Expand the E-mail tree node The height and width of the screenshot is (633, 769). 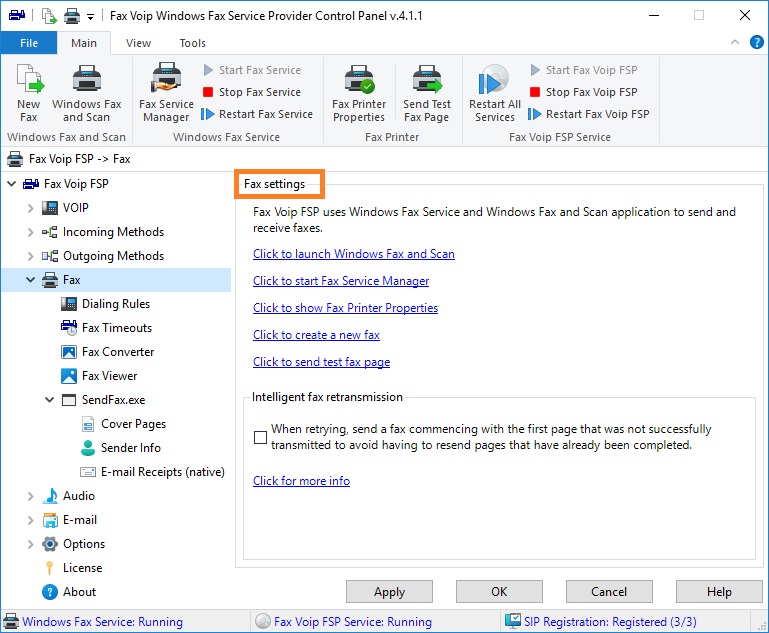pyautogui.click(x=30, y=520)
